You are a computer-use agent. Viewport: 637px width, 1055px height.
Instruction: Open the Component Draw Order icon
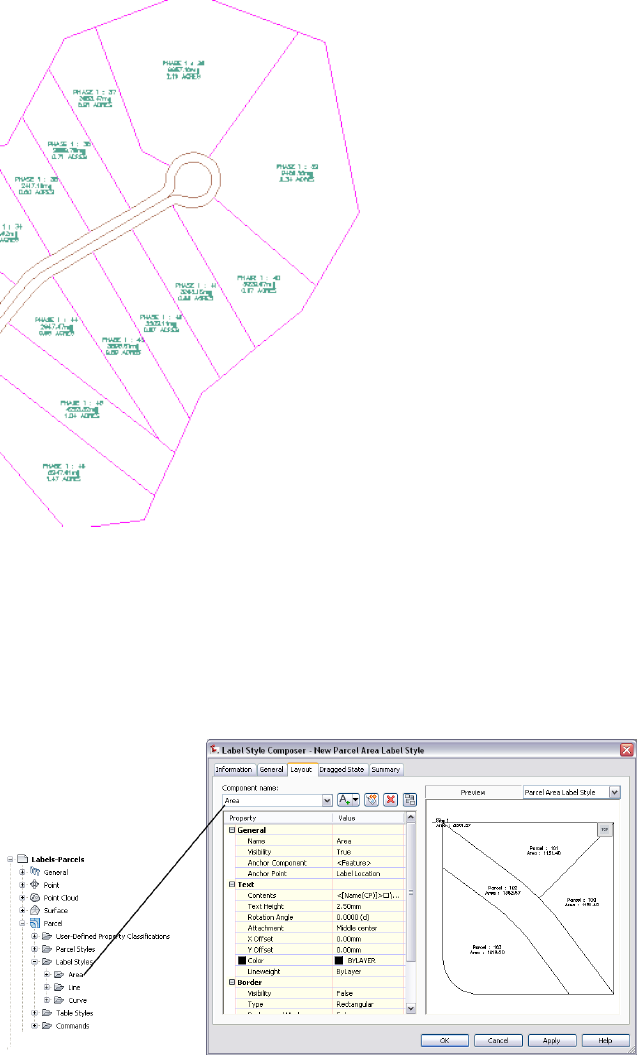pyautogui.click(x=410, y=800)
